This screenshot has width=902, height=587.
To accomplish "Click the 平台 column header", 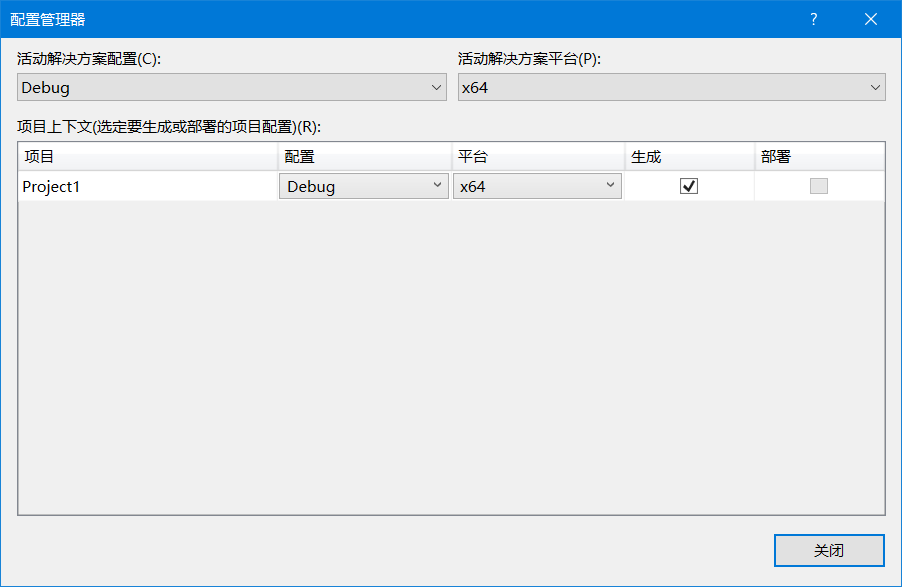I will (538, 157).
